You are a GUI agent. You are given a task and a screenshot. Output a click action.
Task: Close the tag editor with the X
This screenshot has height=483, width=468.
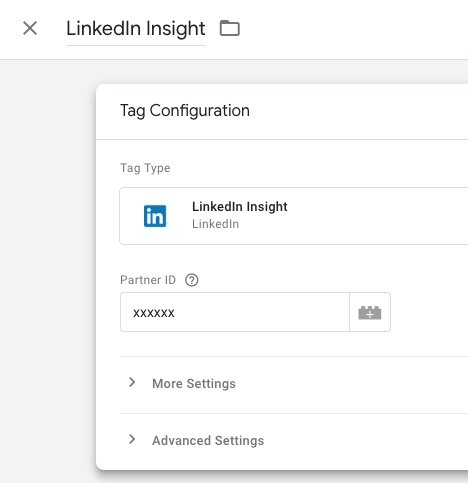30,28
